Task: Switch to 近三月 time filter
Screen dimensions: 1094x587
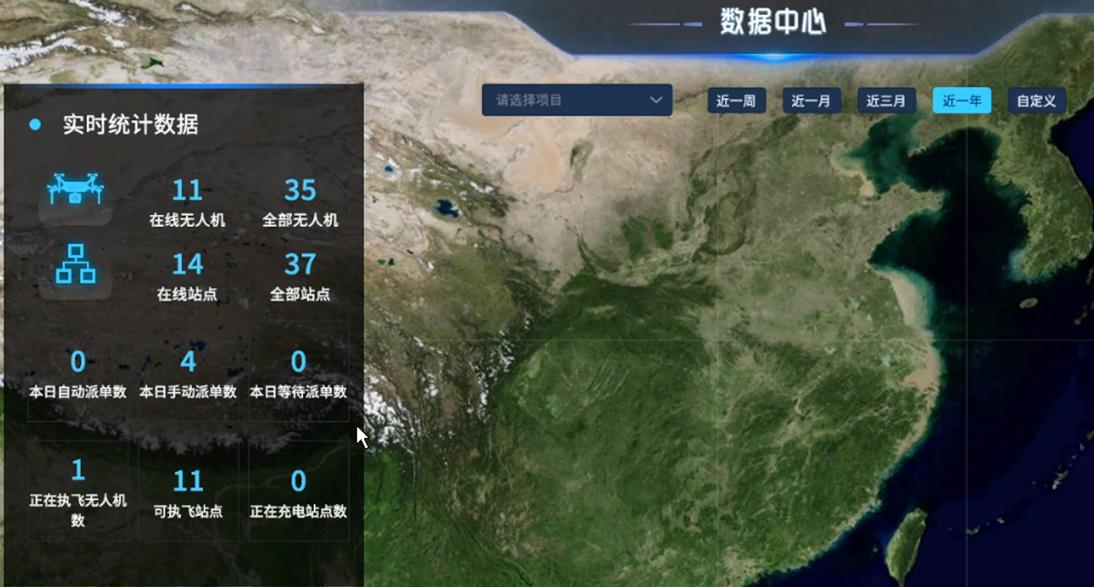Action: pyautogui.click(x=886, y=101)
